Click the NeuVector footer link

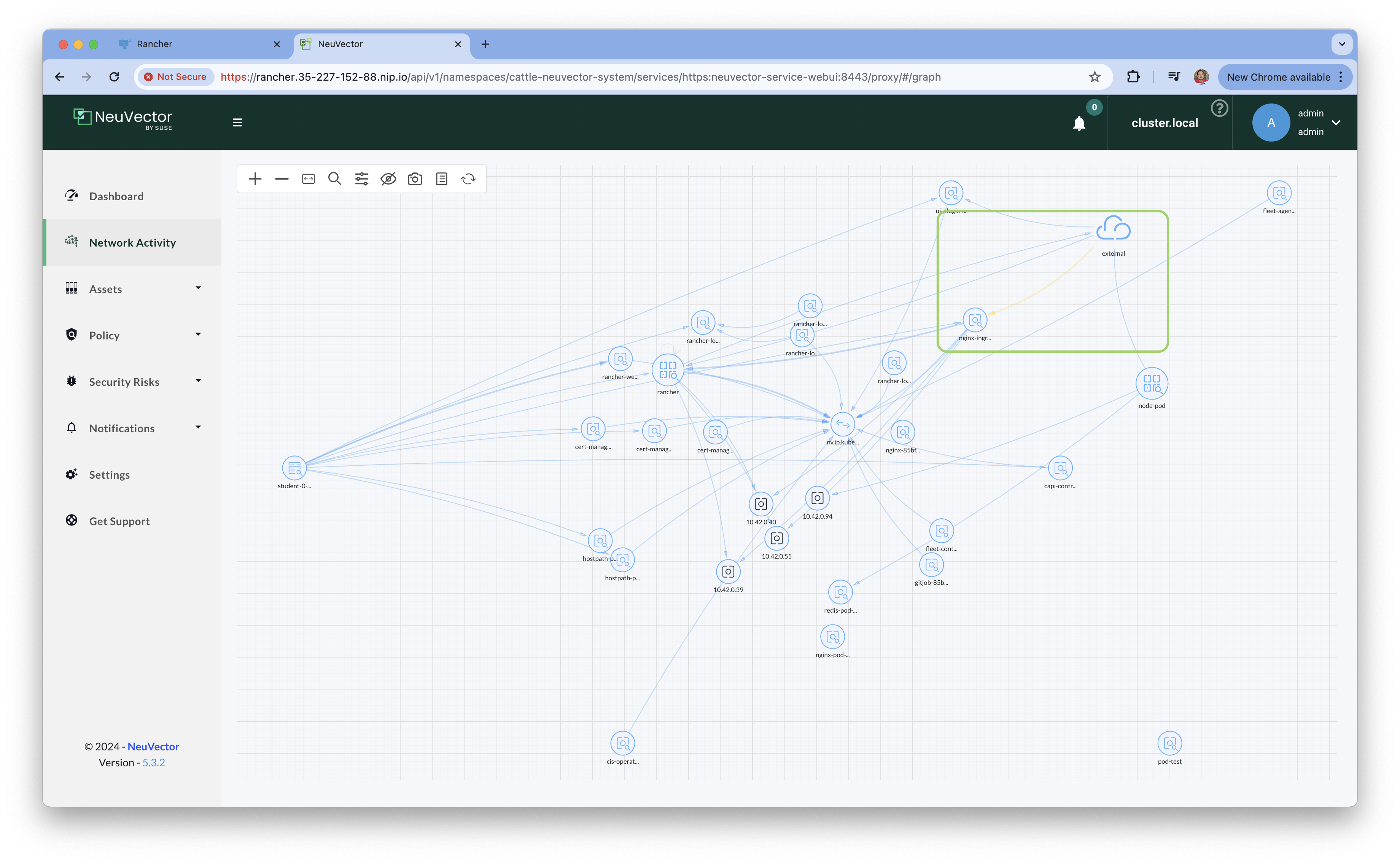(153, 747)
